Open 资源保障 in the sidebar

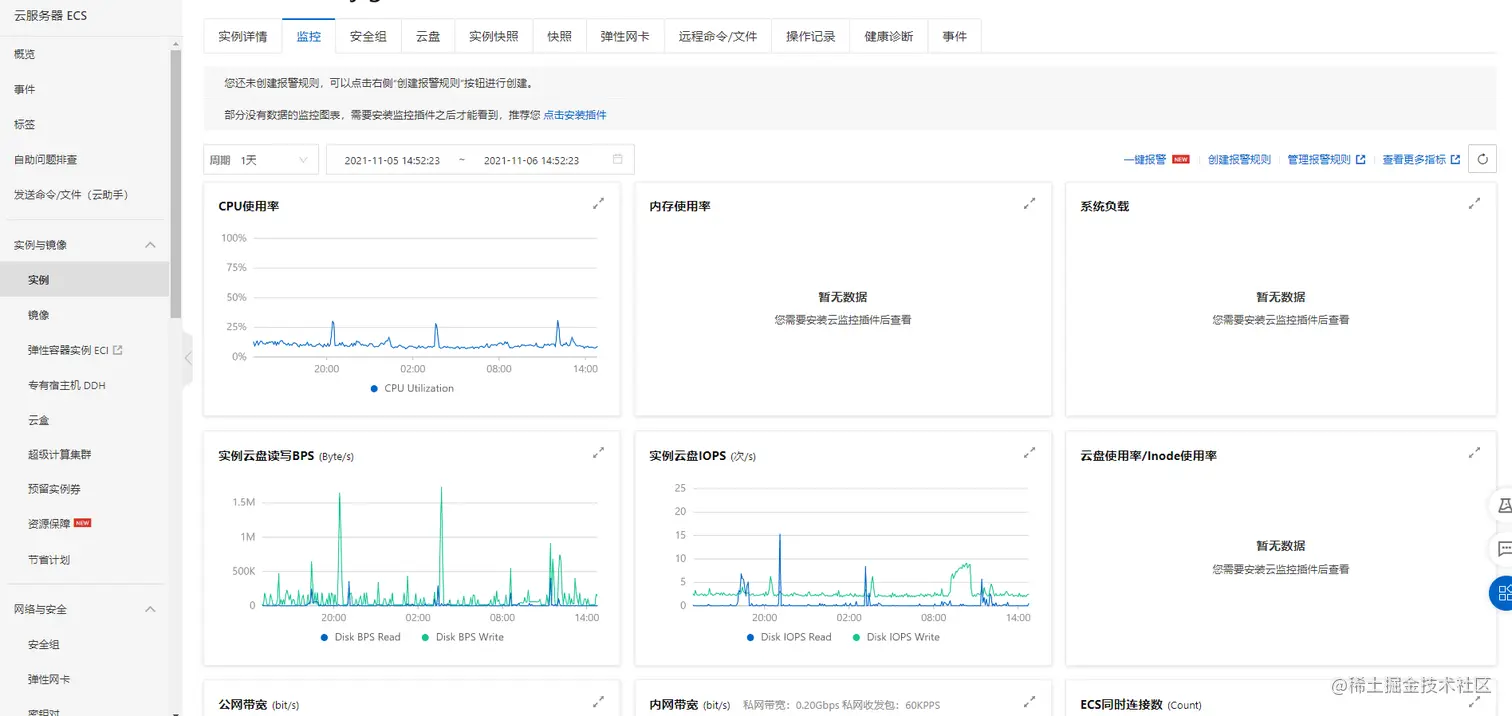tap(49, 524)
